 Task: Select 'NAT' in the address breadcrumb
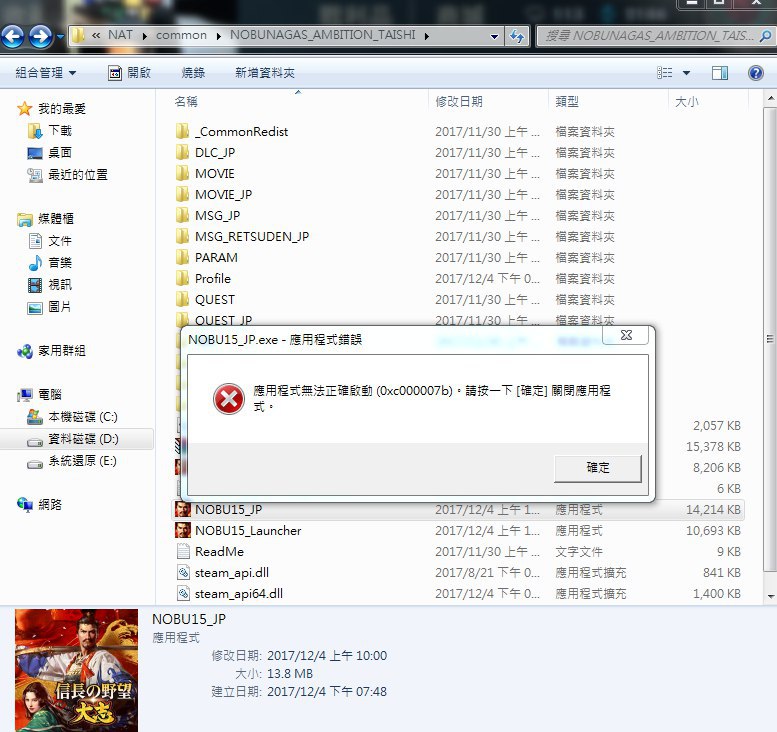(x=120, y=35)
